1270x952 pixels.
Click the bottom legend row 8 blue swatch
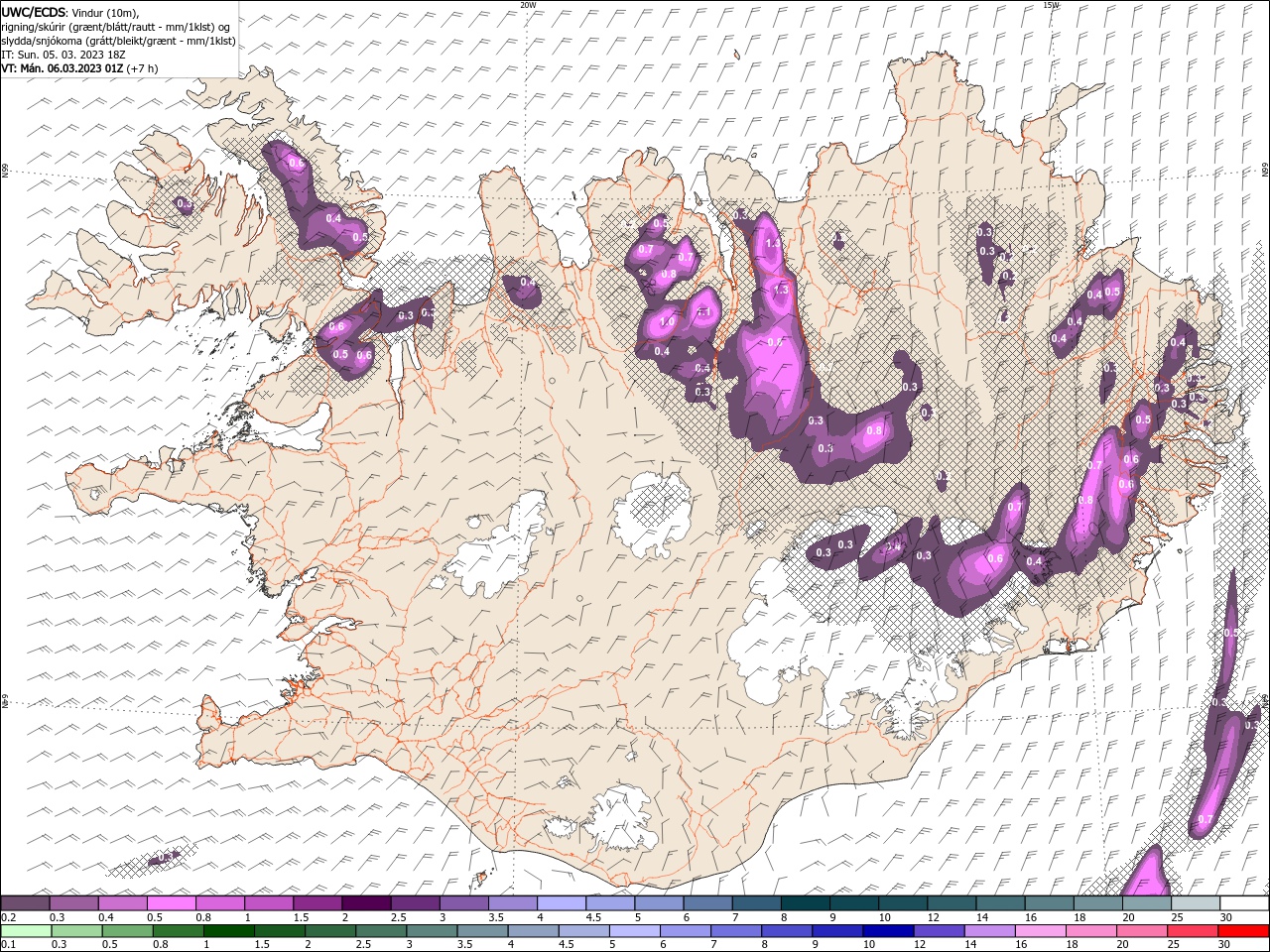(x=788, y=931)
